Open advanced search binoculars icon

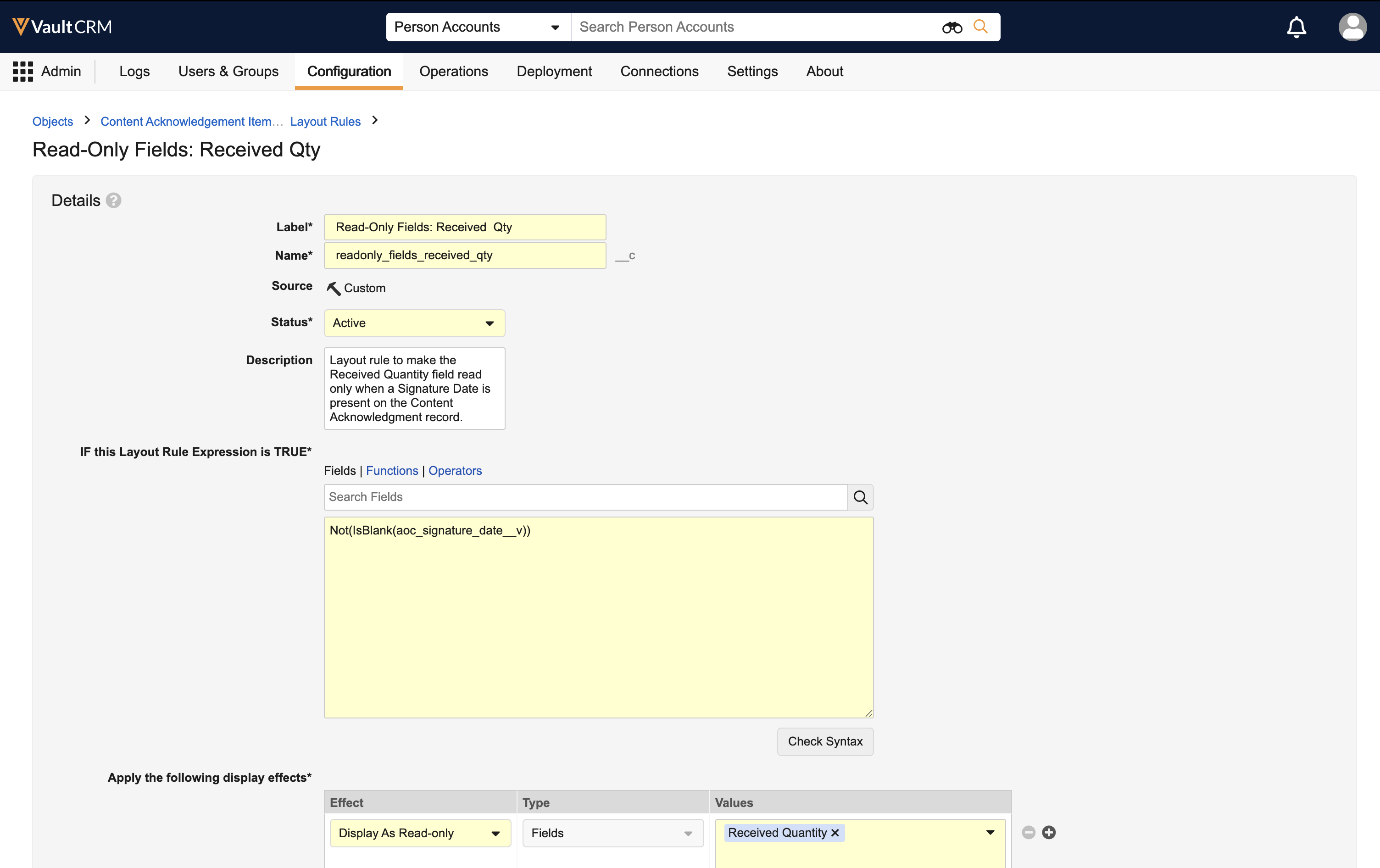pos(952,27)
